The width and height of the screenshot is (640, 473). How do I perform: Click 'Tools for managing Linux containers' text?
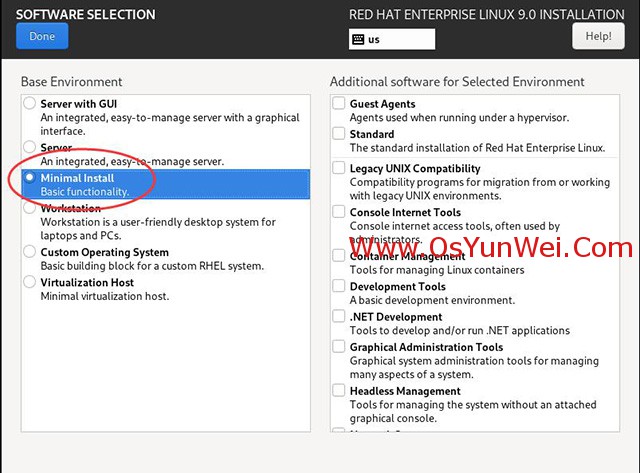[x=437, y=270]
